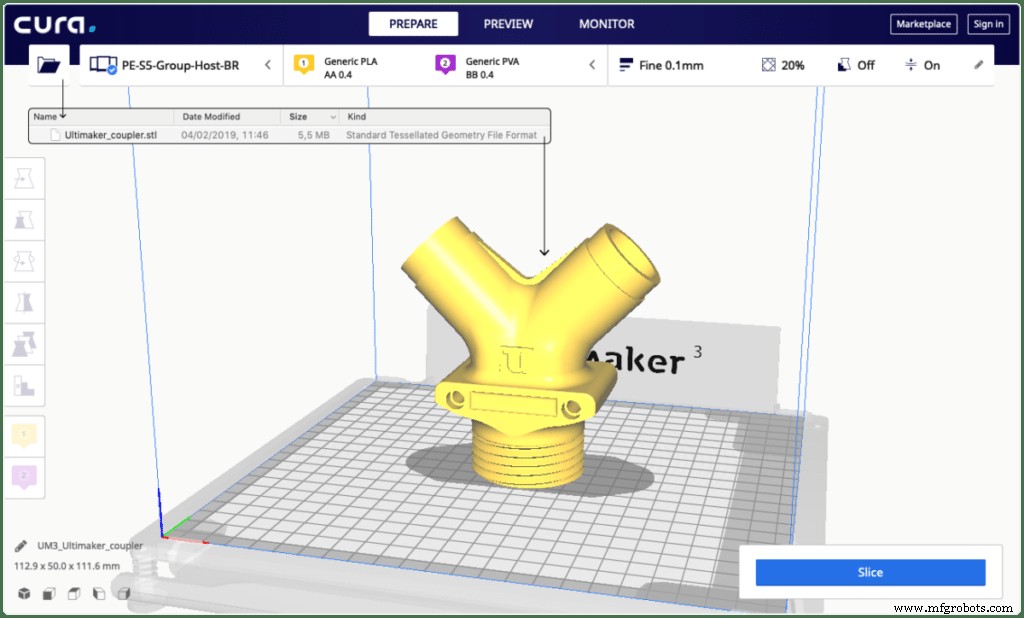Select the Support Blocker tool
This screenshot has width=1024, height=618.
point(23,386)
